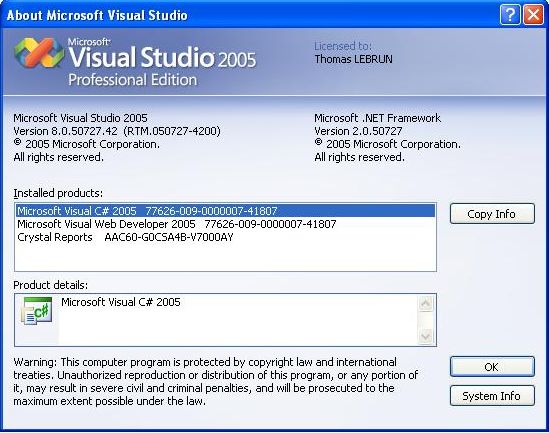Click the Visual Studio 2005 logo icon
The width and height of the screenshot is (549, 433).
pyautogui.click(x=39, y=53)
